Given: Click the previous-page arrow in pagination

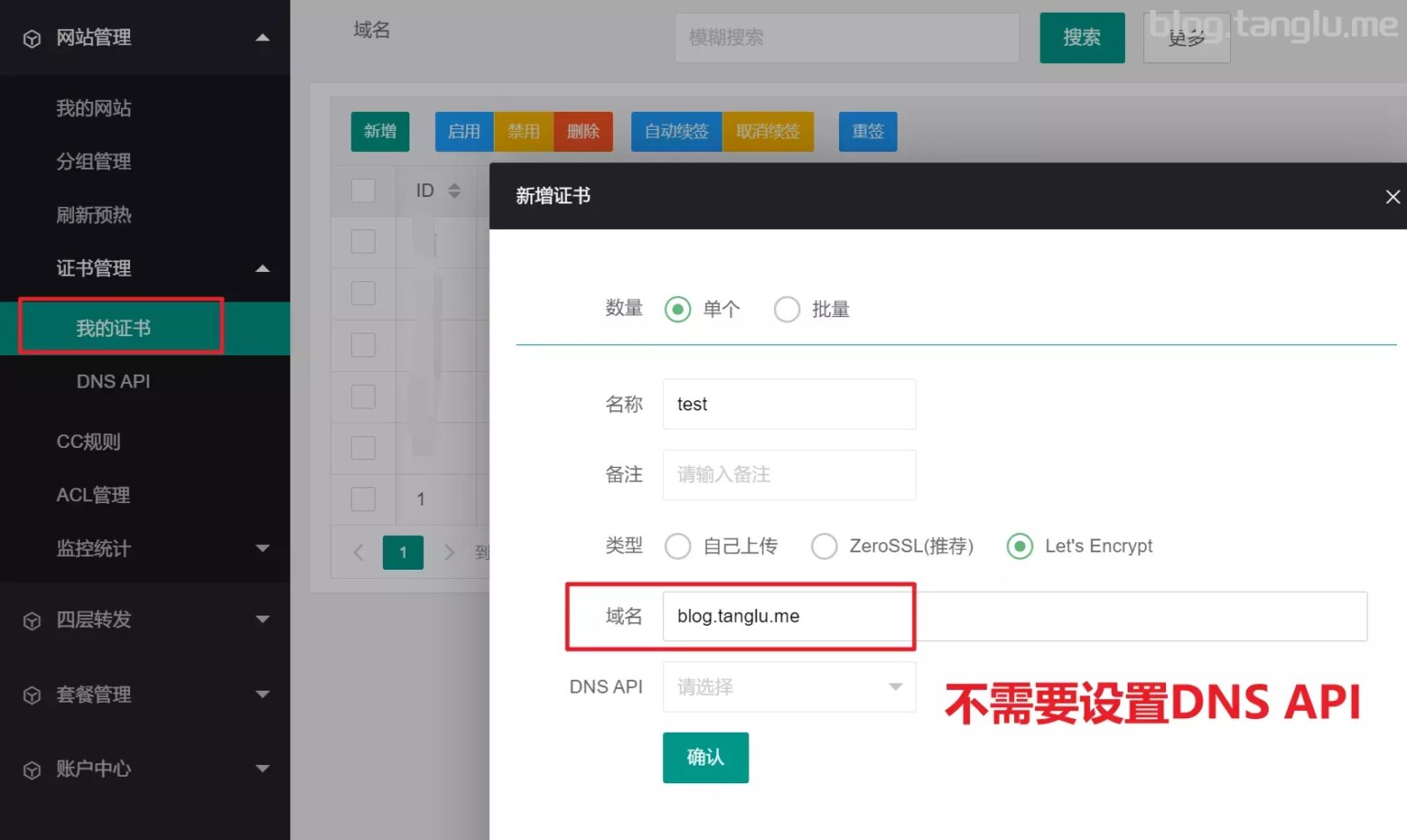Looking at the screenshot, I should (357, 552).
